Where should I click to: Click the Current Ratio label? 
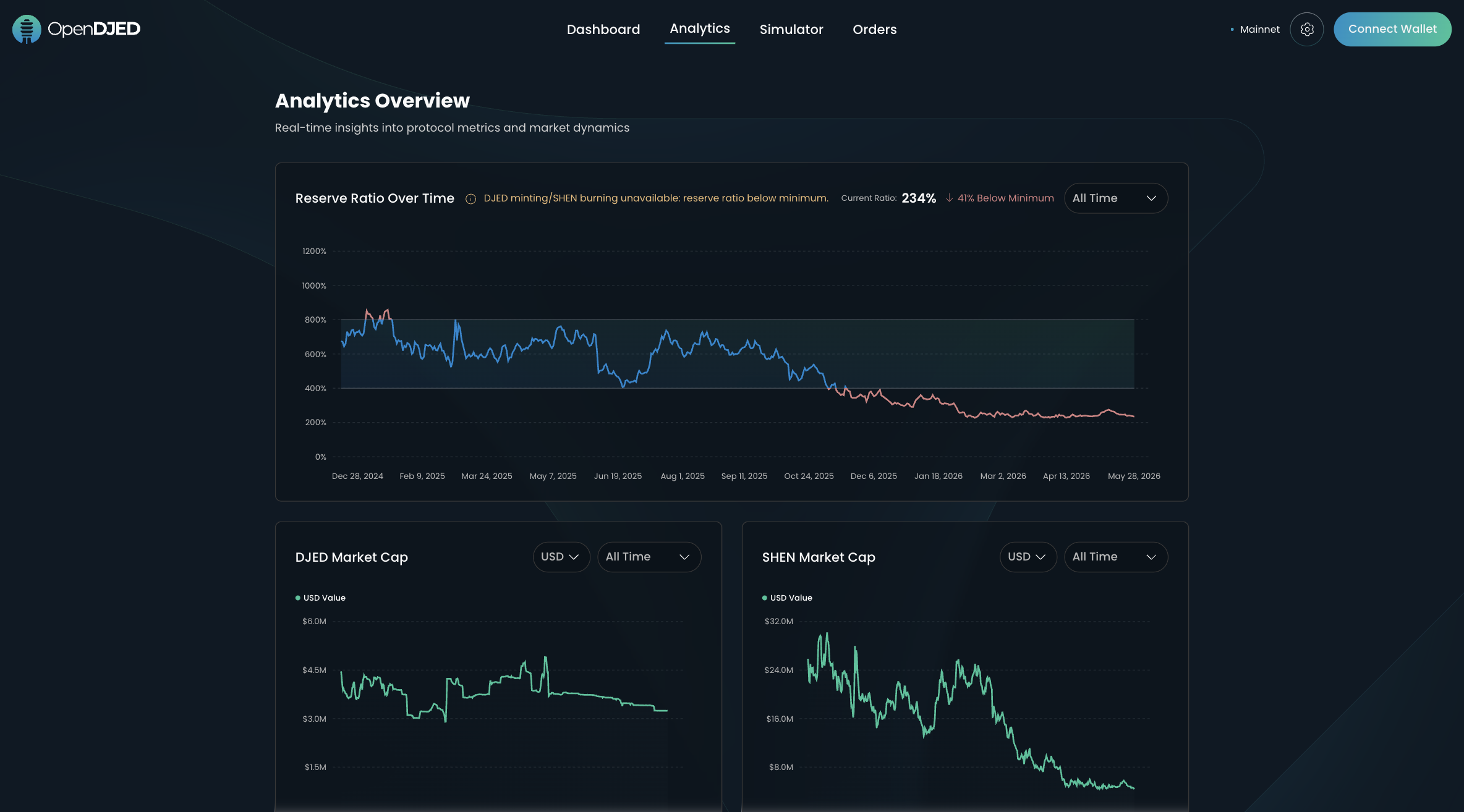coord(869,198)
